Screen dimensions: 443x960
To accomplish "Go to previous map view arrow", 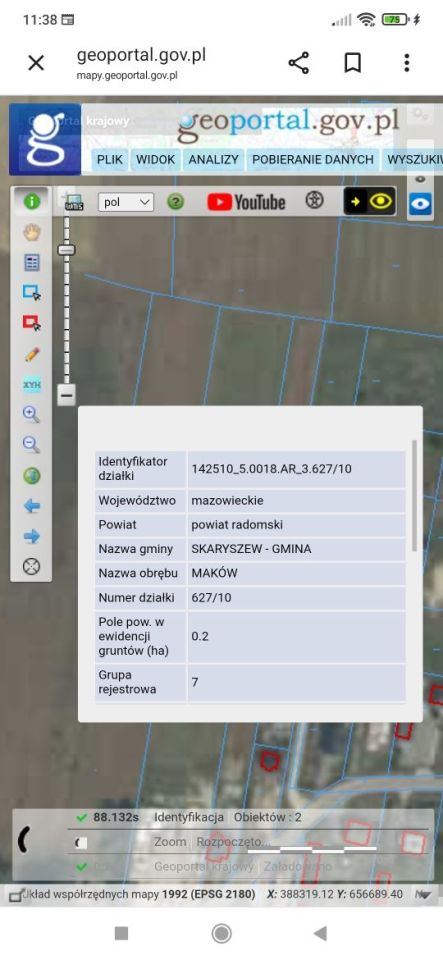I will point(31,506).
